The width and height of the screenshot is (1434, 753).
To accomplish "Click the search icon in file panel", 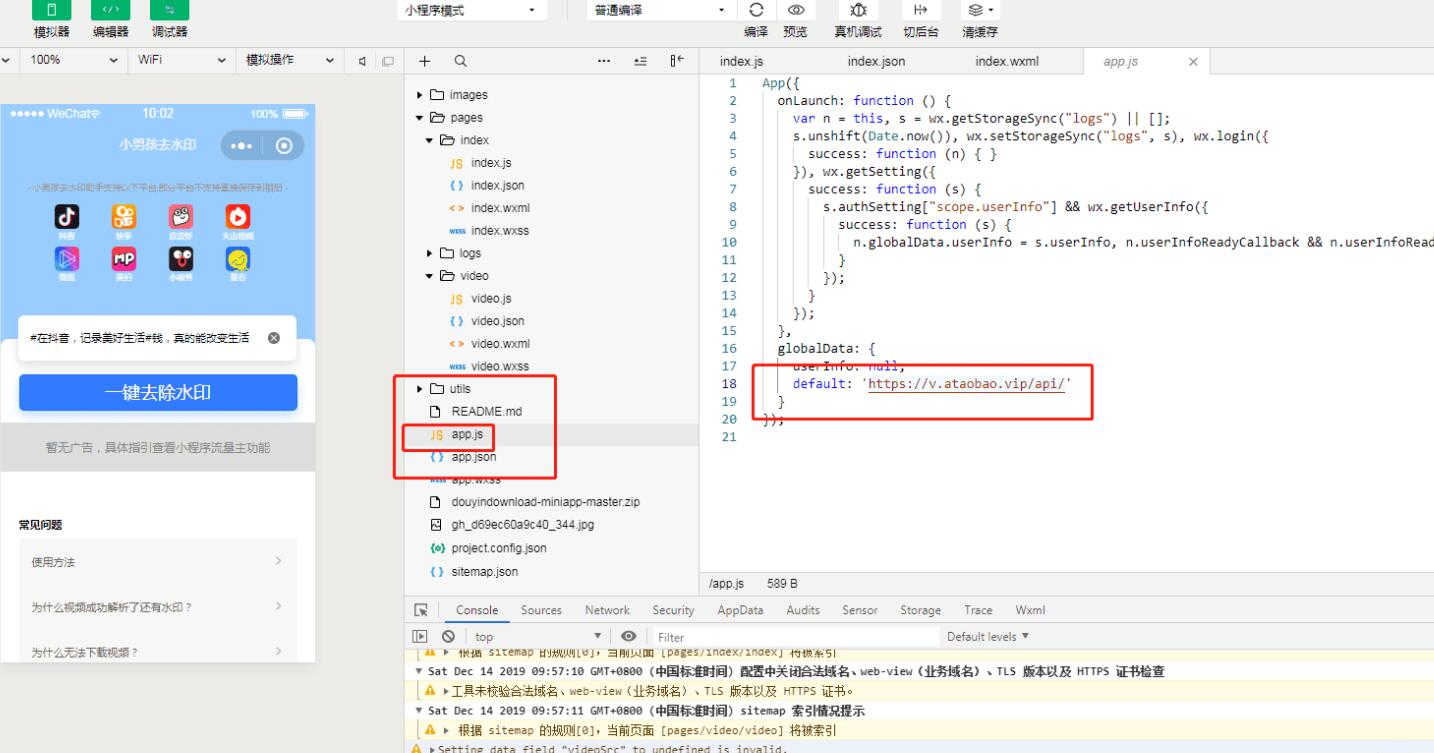I will [x=460, y=61].
